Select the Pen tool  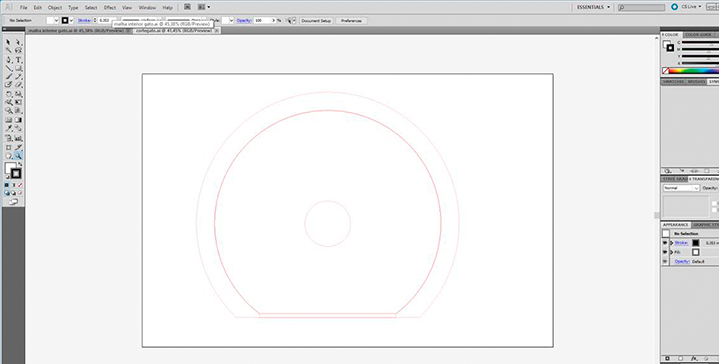coord(8,60)
